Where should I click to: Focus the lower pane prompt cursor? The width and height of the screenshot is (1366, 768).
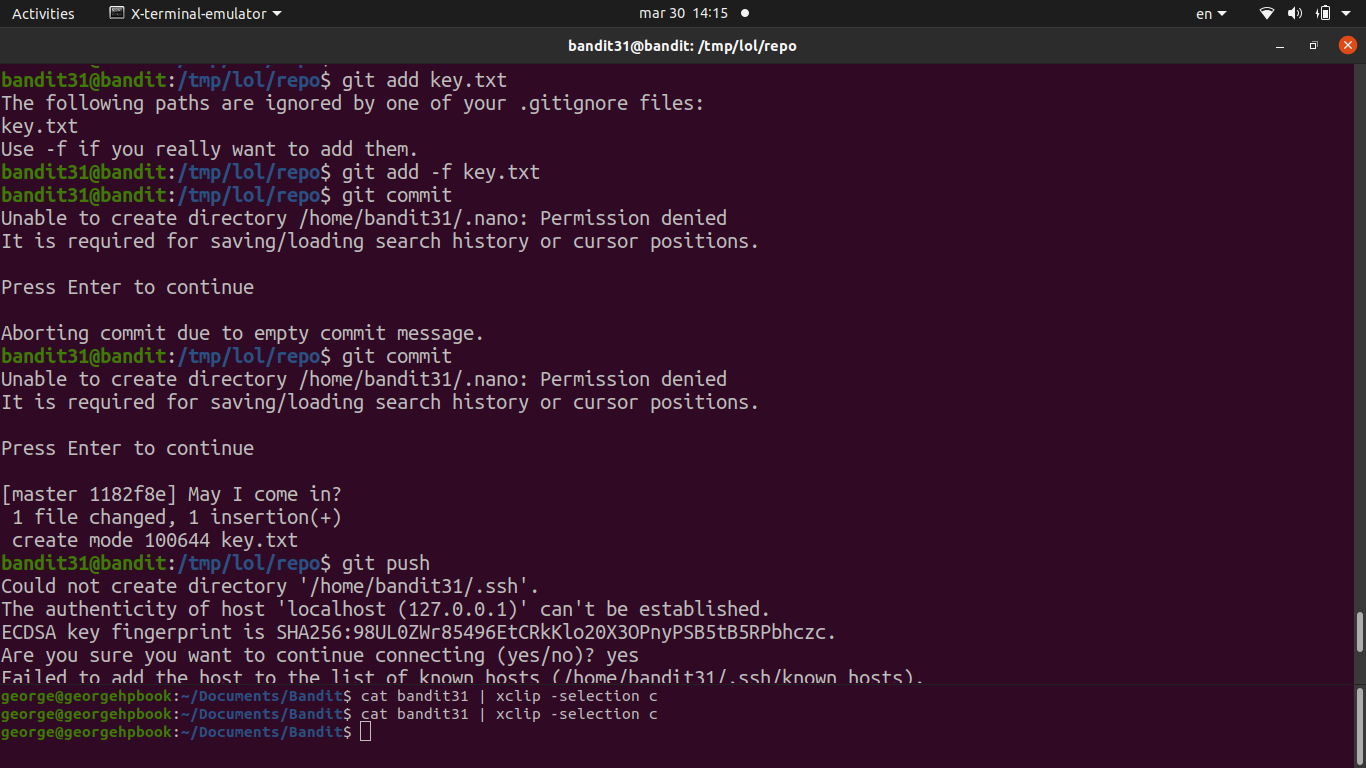point(365,732)
